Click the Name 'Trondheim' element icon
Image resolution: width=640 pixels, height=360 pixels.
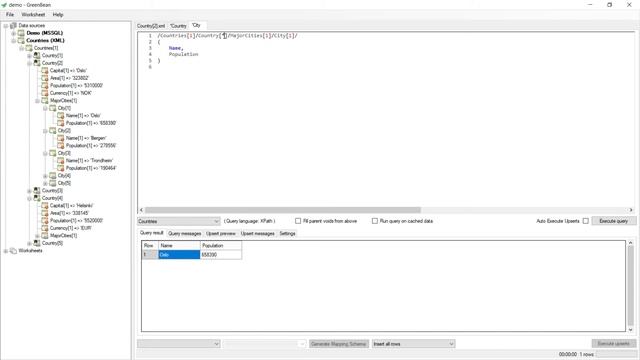(x=61, y=160)
